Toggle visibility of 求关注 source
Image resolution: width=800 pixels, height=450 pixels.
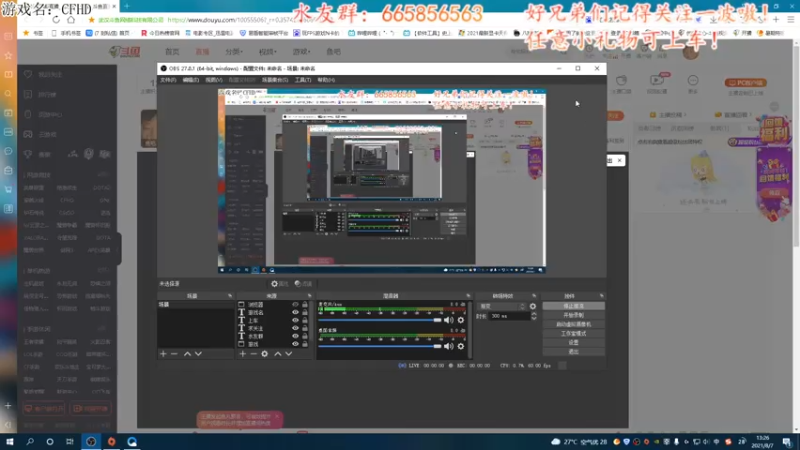[295, 328]
